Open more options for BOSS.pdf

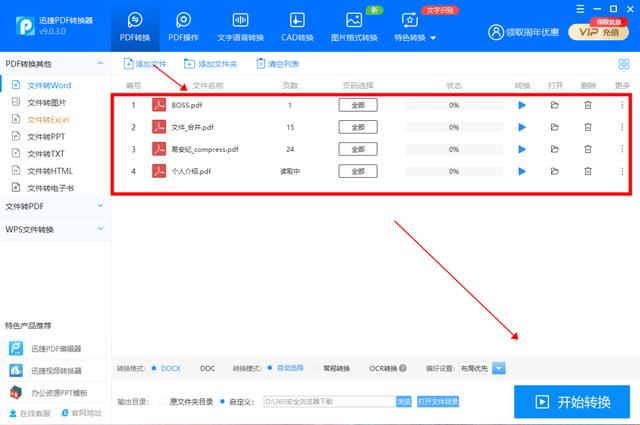click(622, 105)
